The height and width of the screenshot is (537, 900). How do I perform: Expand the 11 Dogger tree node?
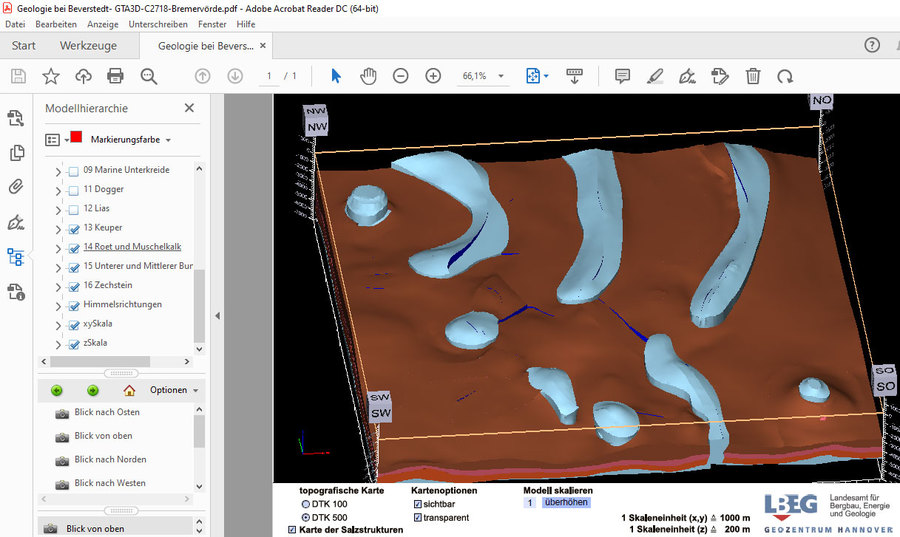pos(57,190)
